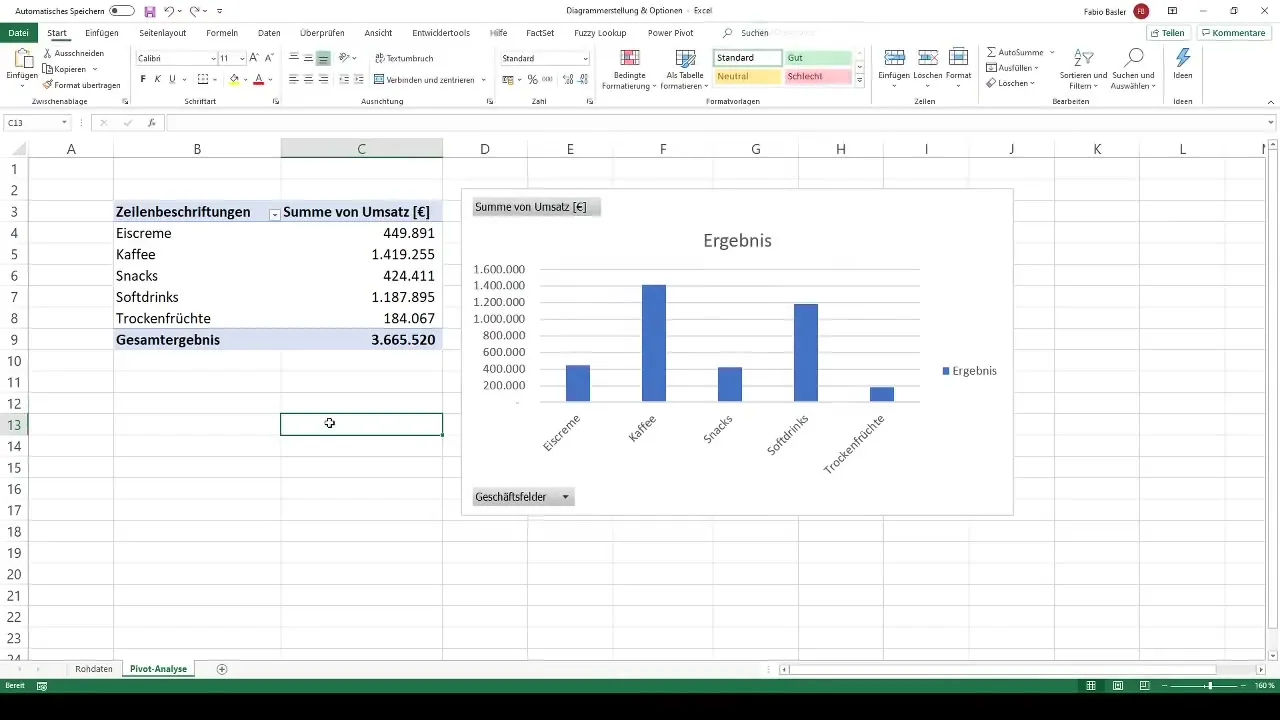Click Summe von Umsatz chart field button

tap(536, 207)
